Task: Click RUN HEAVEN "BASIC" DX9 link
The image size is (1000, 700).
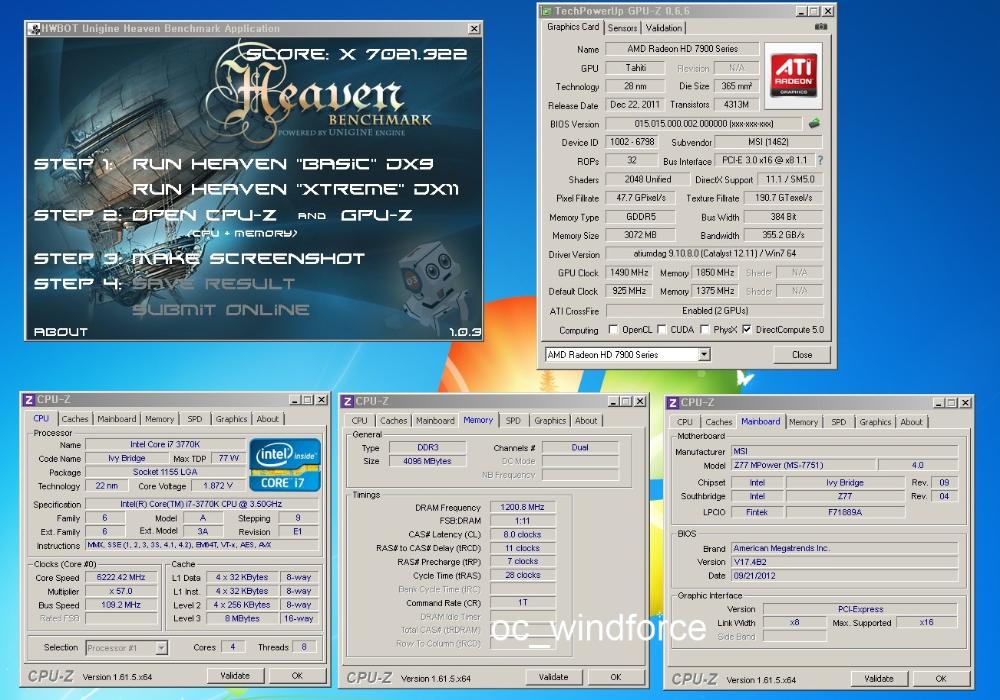Action: click(283, 164)
